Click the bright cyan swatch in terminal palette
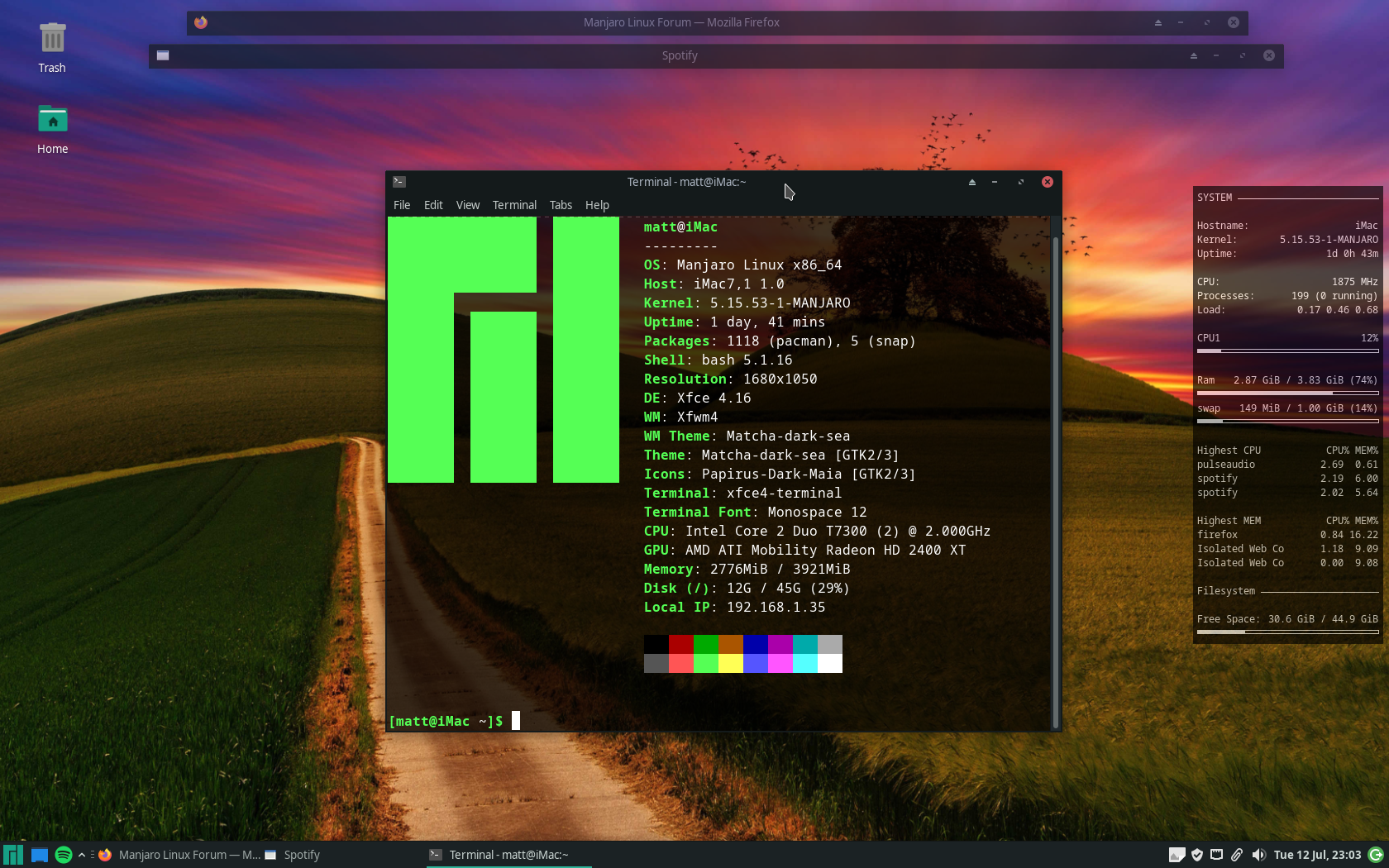 [x=805, y=663]
